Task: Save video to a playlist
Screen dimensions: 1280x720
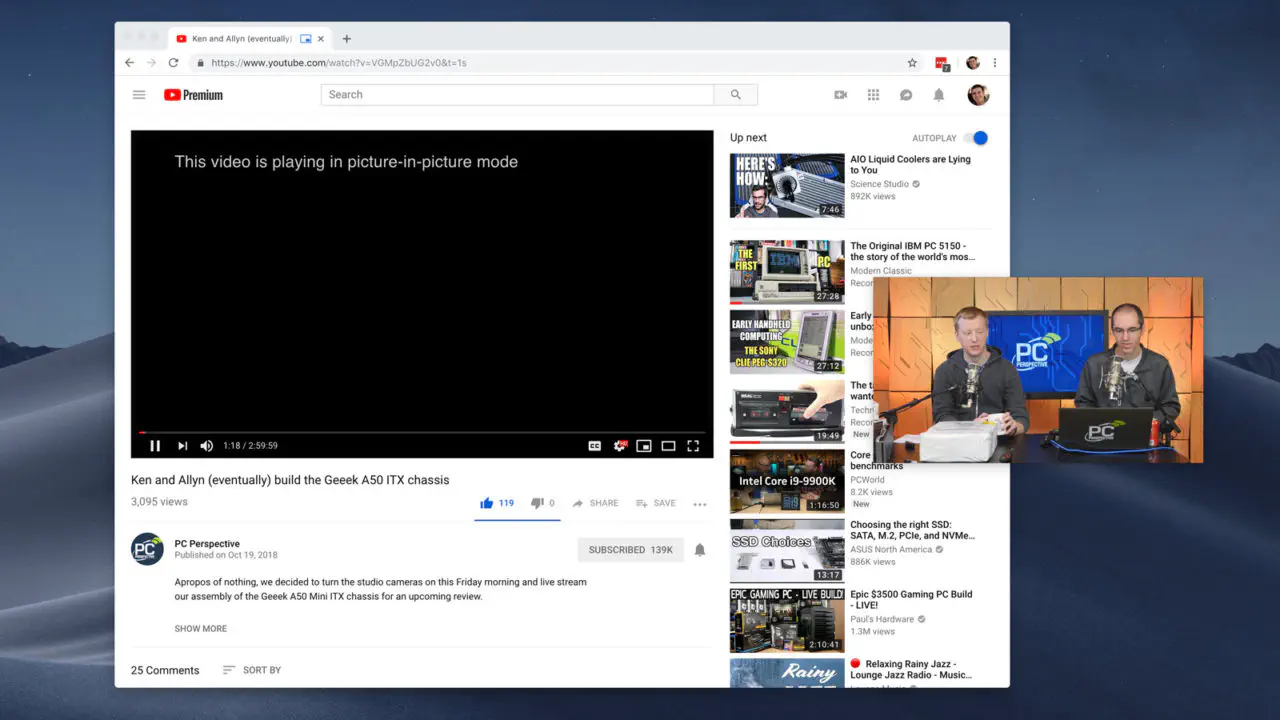Action: 656,503
